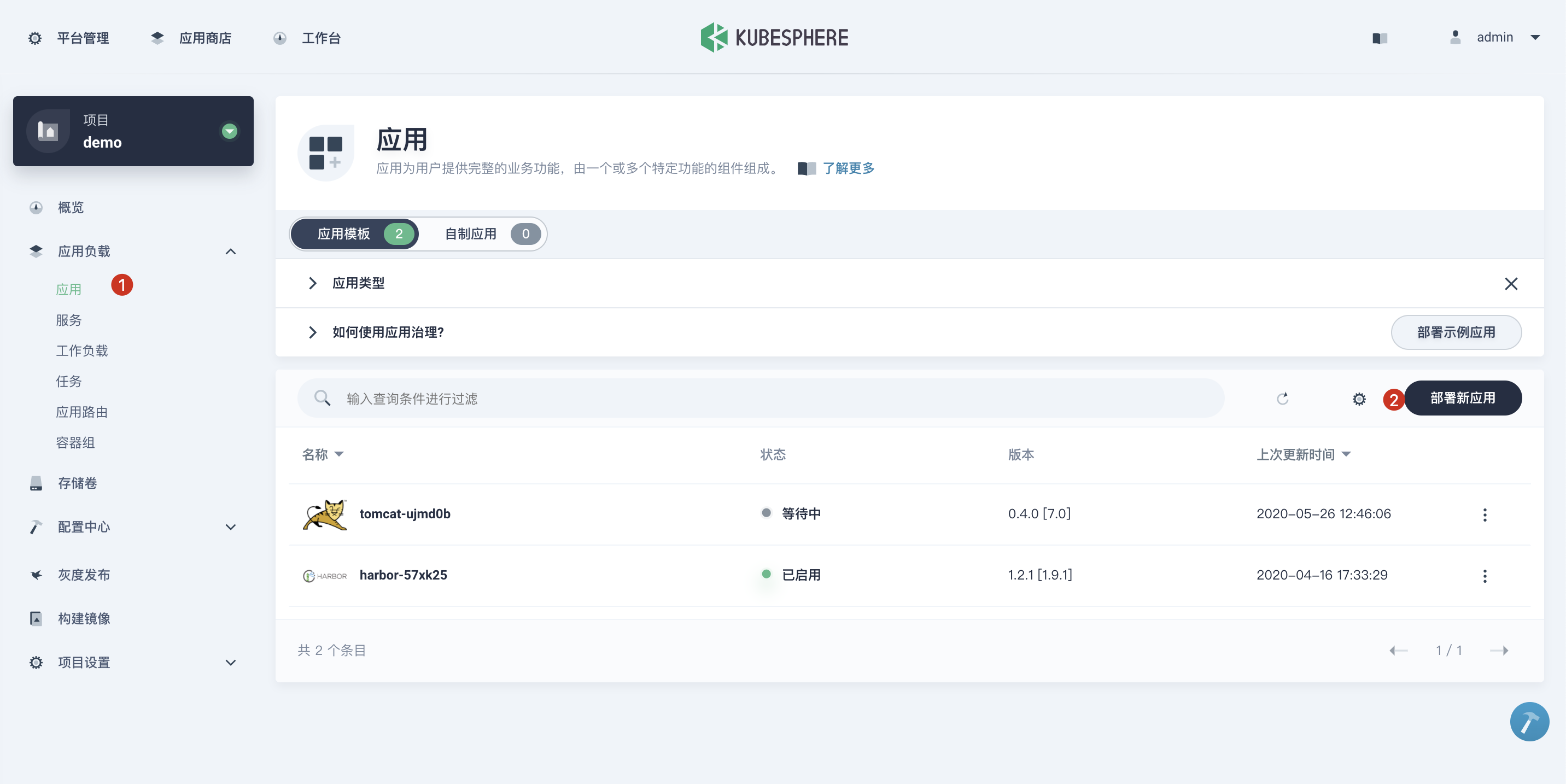The image size is (1566, 784).
Task: Switch to 应用模板 tab
Action: pyautogui.click(x=354, y=234)
